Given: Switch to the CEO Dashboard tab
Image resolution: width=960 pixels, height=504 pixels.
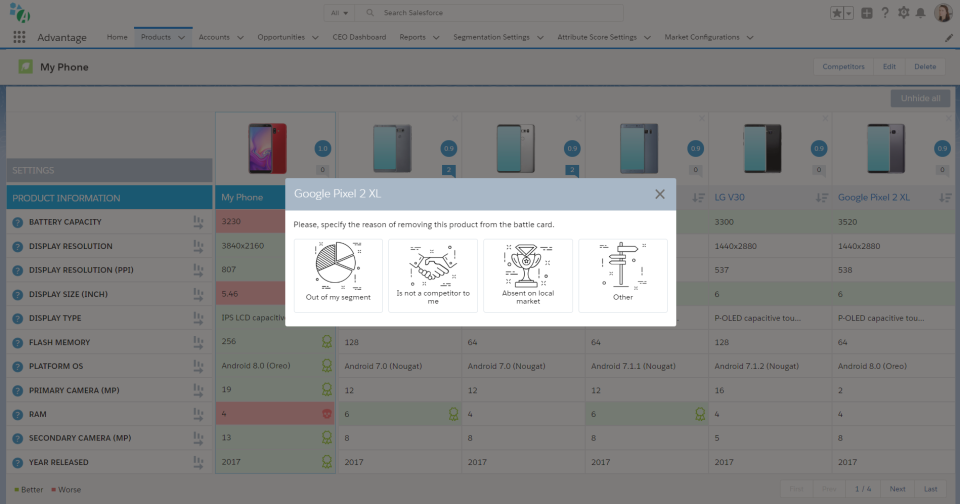Looking at the screenshot, I should (359, 38).
